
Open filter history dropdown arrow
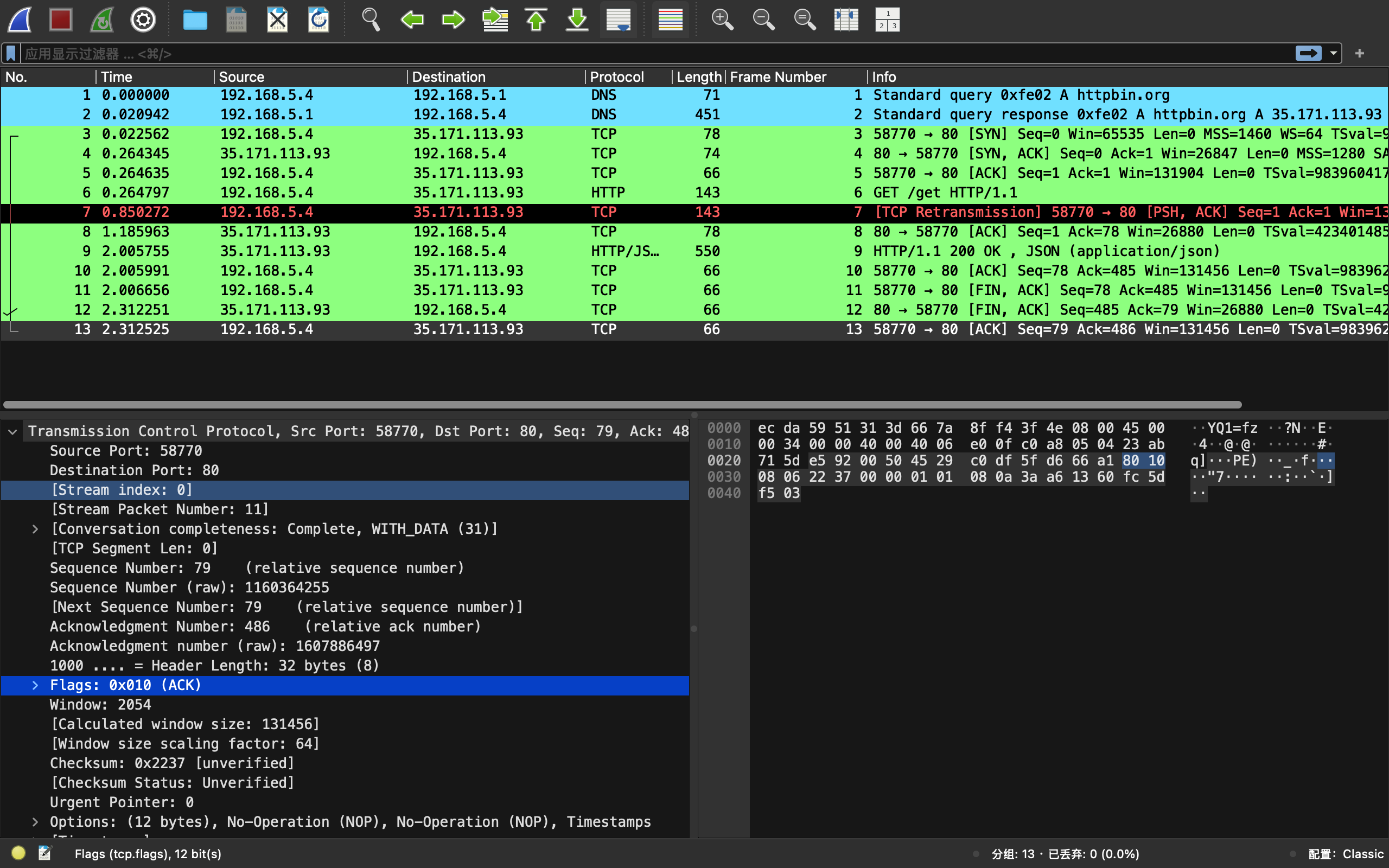pos(1333,53)
